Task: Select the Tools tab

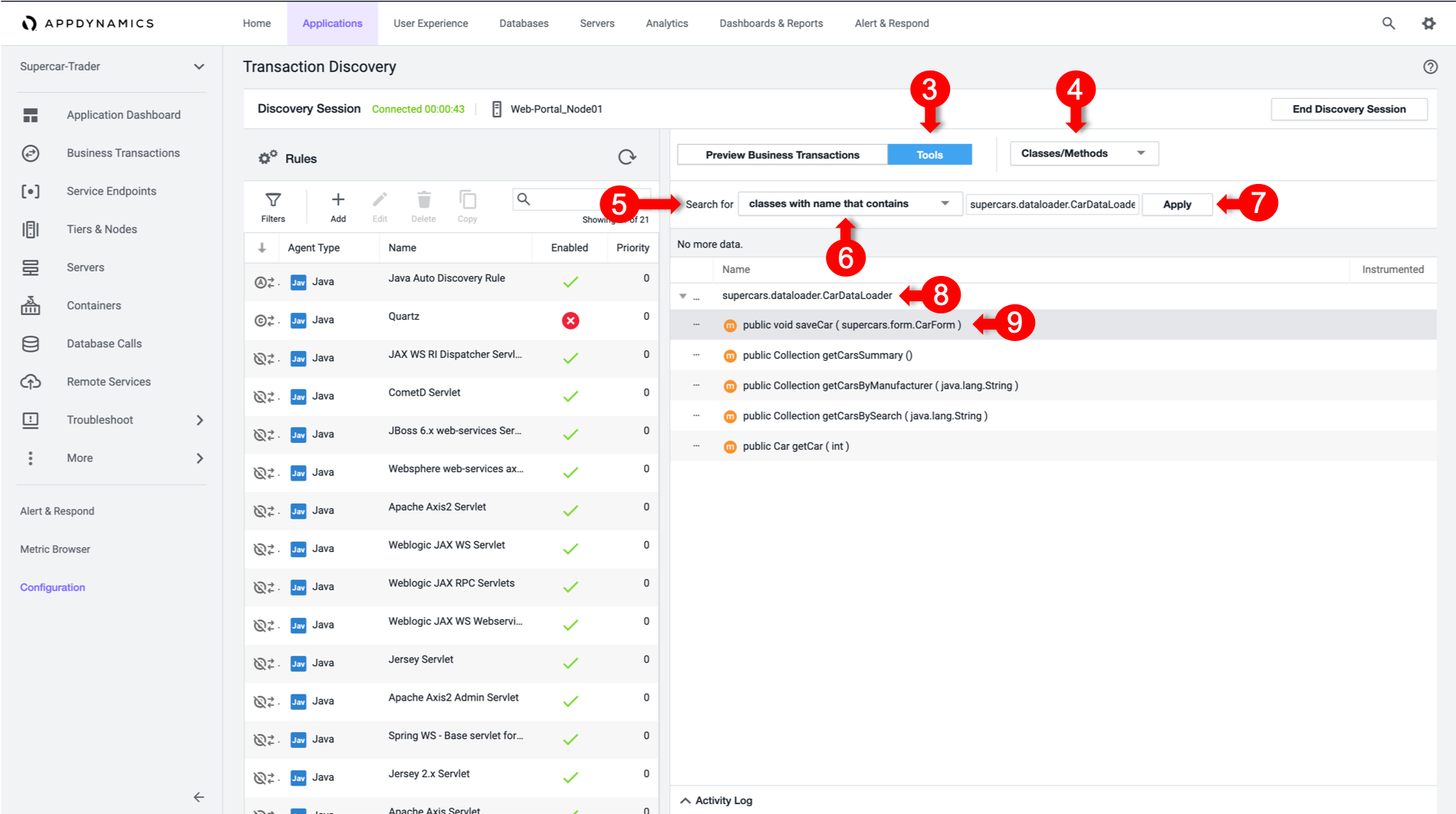Action: (x=929, y=155)
